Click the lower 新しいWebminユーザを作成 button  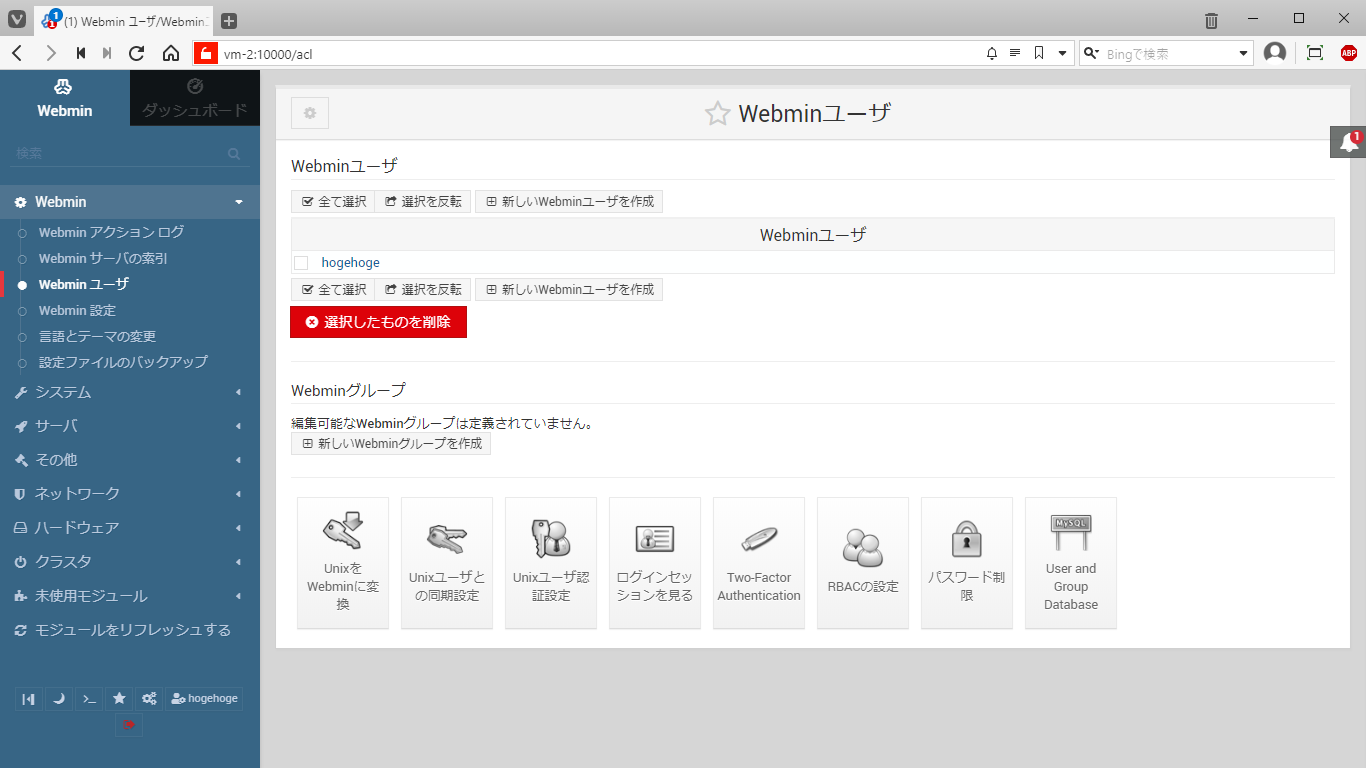[x=569, y=290]
